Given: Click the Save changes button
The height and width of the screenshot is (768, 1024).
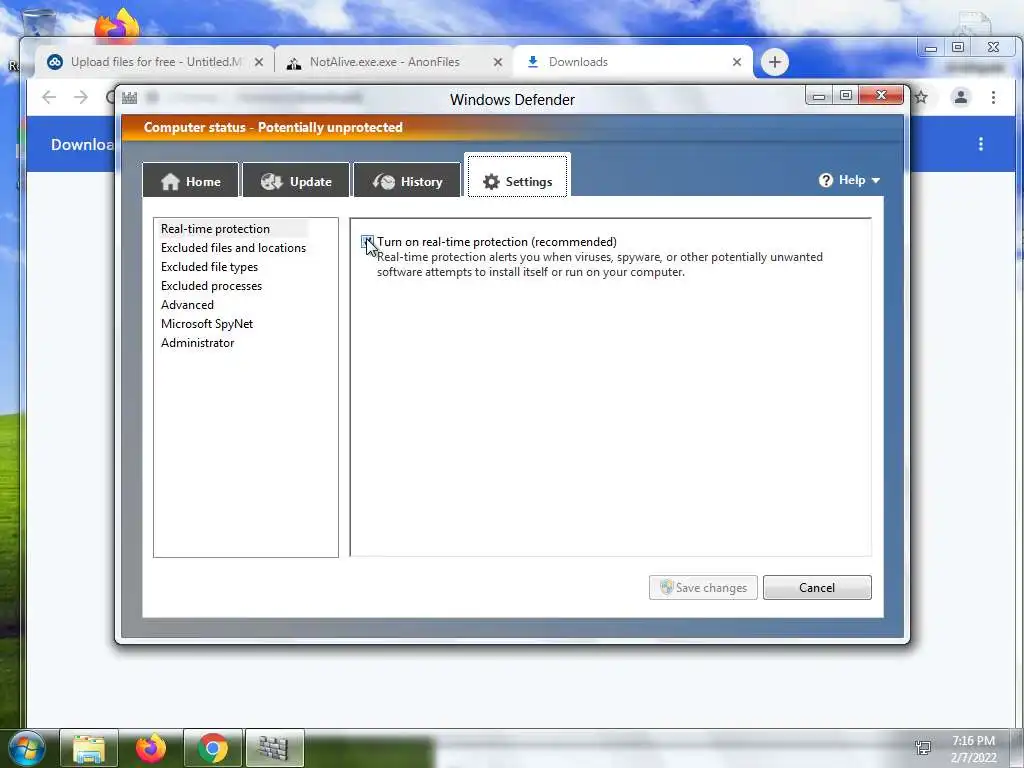Looking at the screenshot, I should [703, 587].
